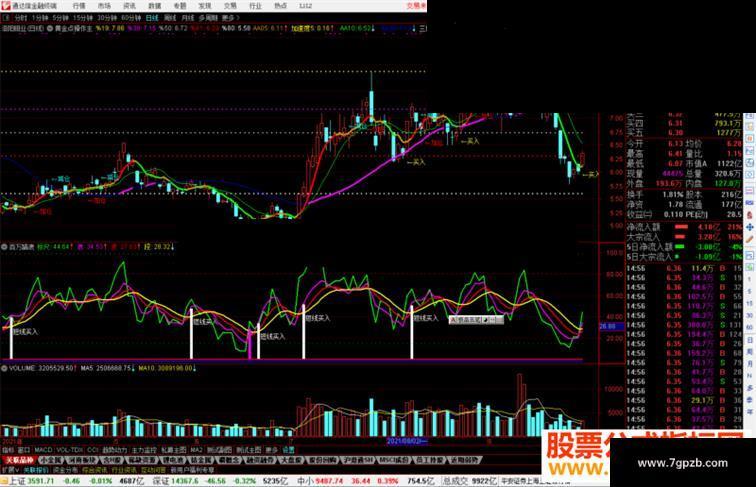The width and height of the screenshot is (756, 487).
Task: Select 融资融券 sector tag
Action: [x=260, y=460]
